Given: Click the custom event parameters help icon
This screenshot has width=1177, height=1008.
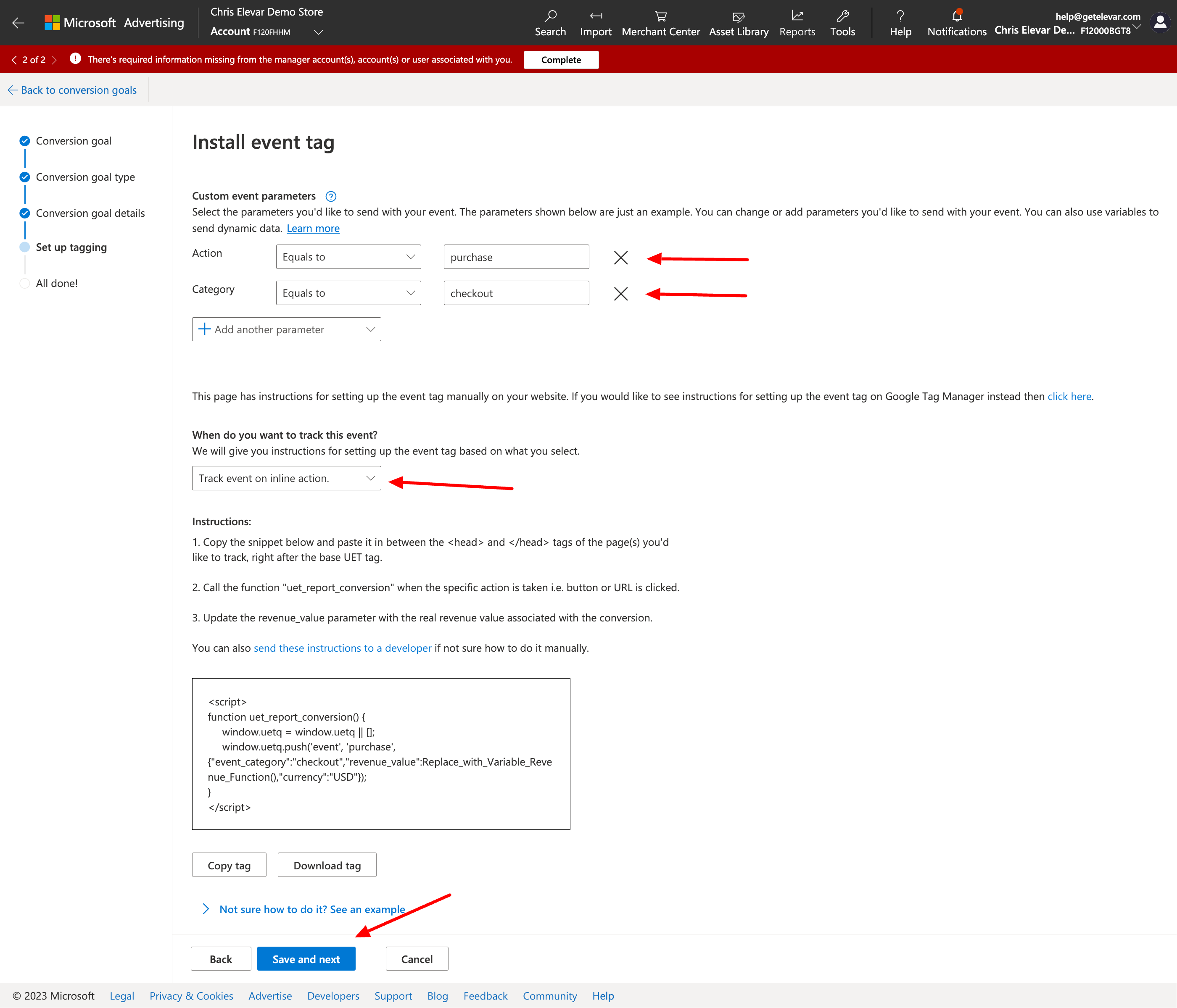Looking at the screenshot, I should (330, 197).
